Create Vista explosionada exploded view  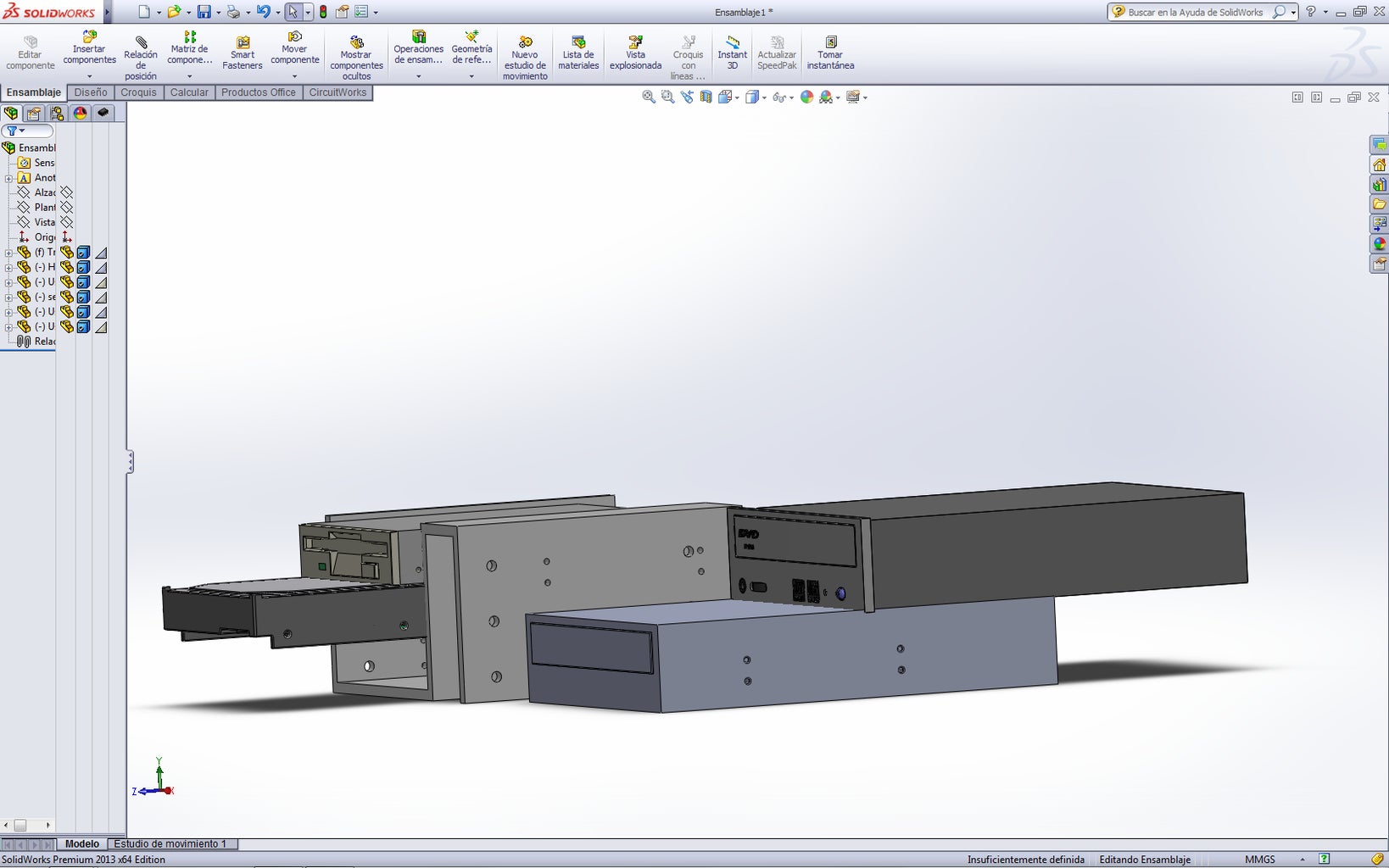635,53
